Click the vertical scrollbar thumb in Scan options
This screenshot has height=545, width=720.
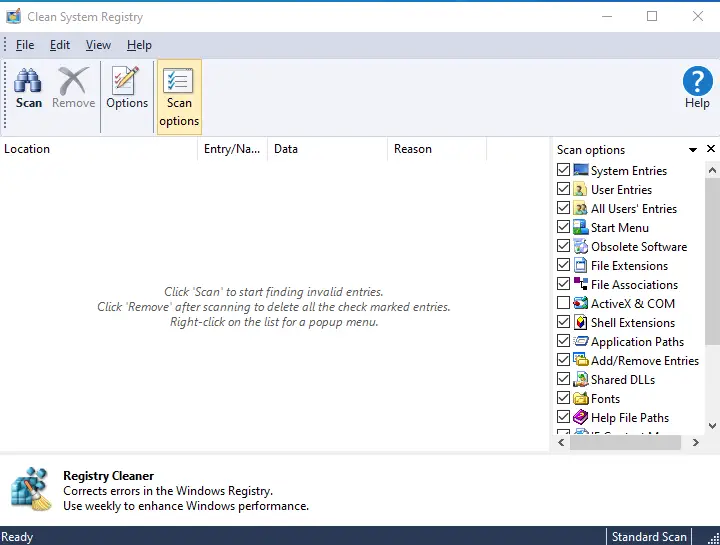(712, 262)
